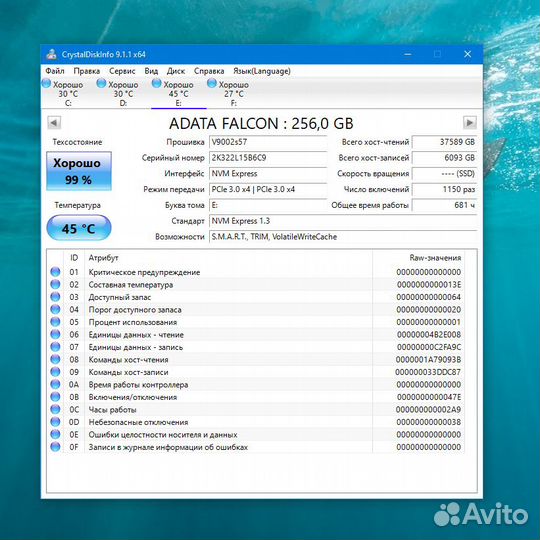Click status orb for Единицы данных - чтение

[x=55, y=334]
